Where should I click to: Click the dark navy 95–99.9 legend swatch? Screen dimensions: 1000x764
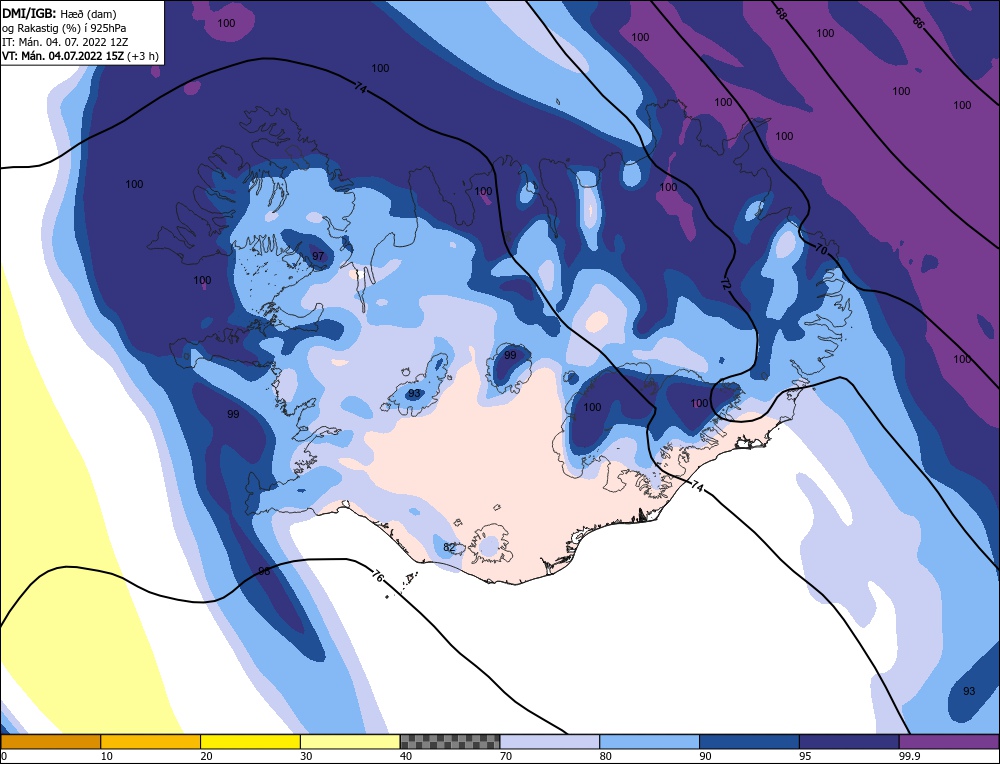pyautogui.click(x=849, y=741)
